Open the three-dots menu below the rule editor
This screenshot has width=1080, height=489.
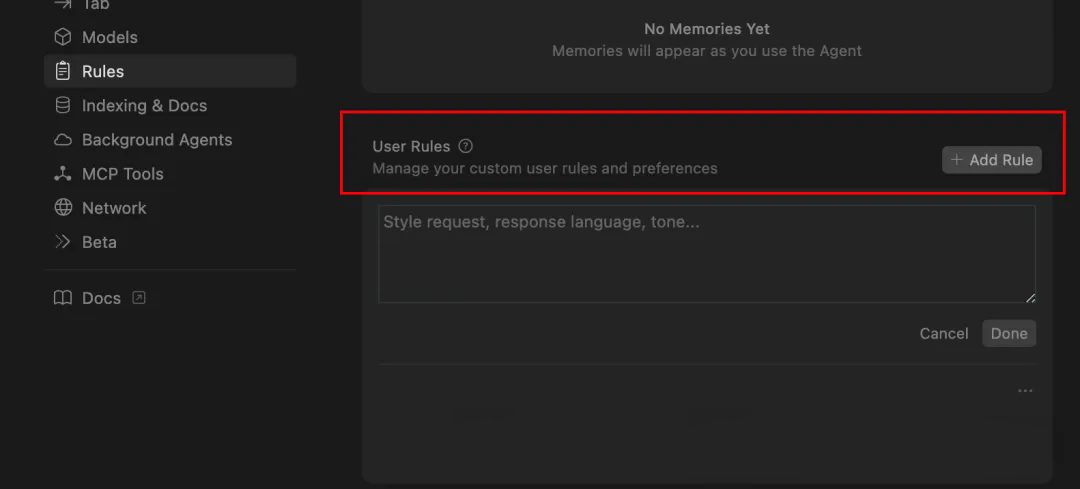click(x=1025, y=391)
